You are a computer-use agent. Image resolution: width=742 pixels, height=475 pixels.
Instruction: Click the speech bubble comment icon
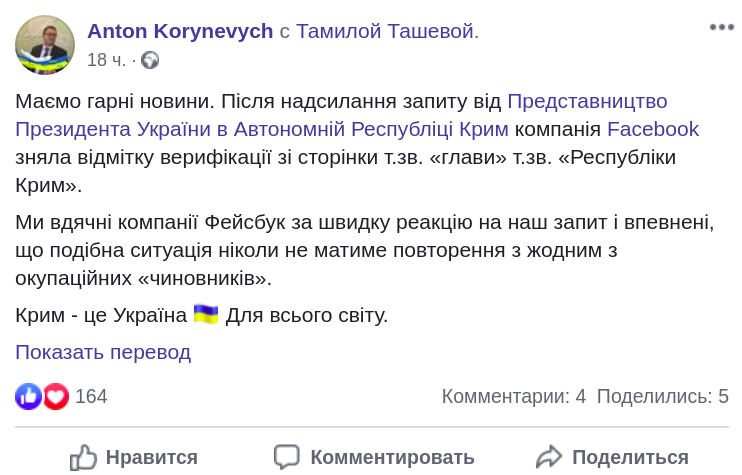(x=287, y=457)
